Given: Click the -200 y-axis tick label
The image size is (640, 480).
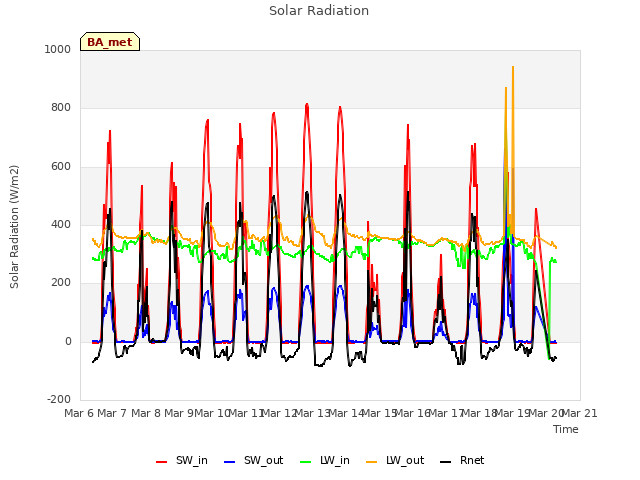Looking at the screenshot, I should (59, 400).
